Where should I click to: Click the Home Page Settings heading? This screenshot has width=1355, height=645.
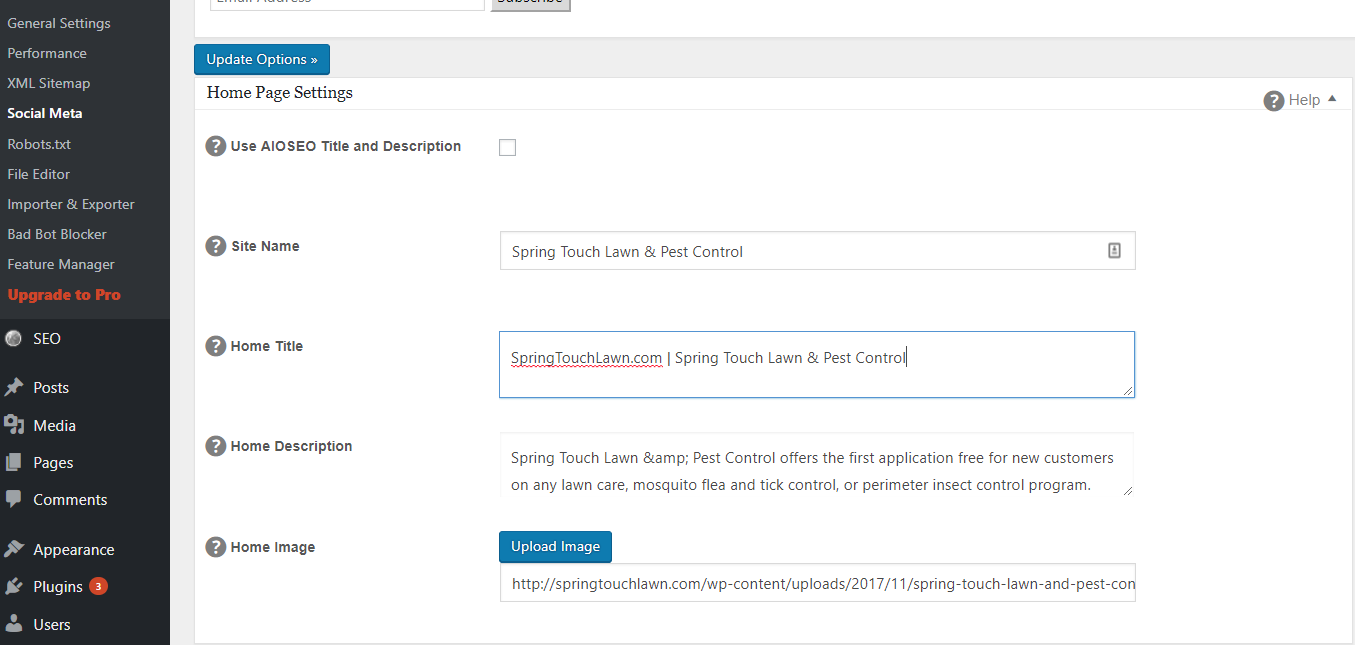(280, 93)
